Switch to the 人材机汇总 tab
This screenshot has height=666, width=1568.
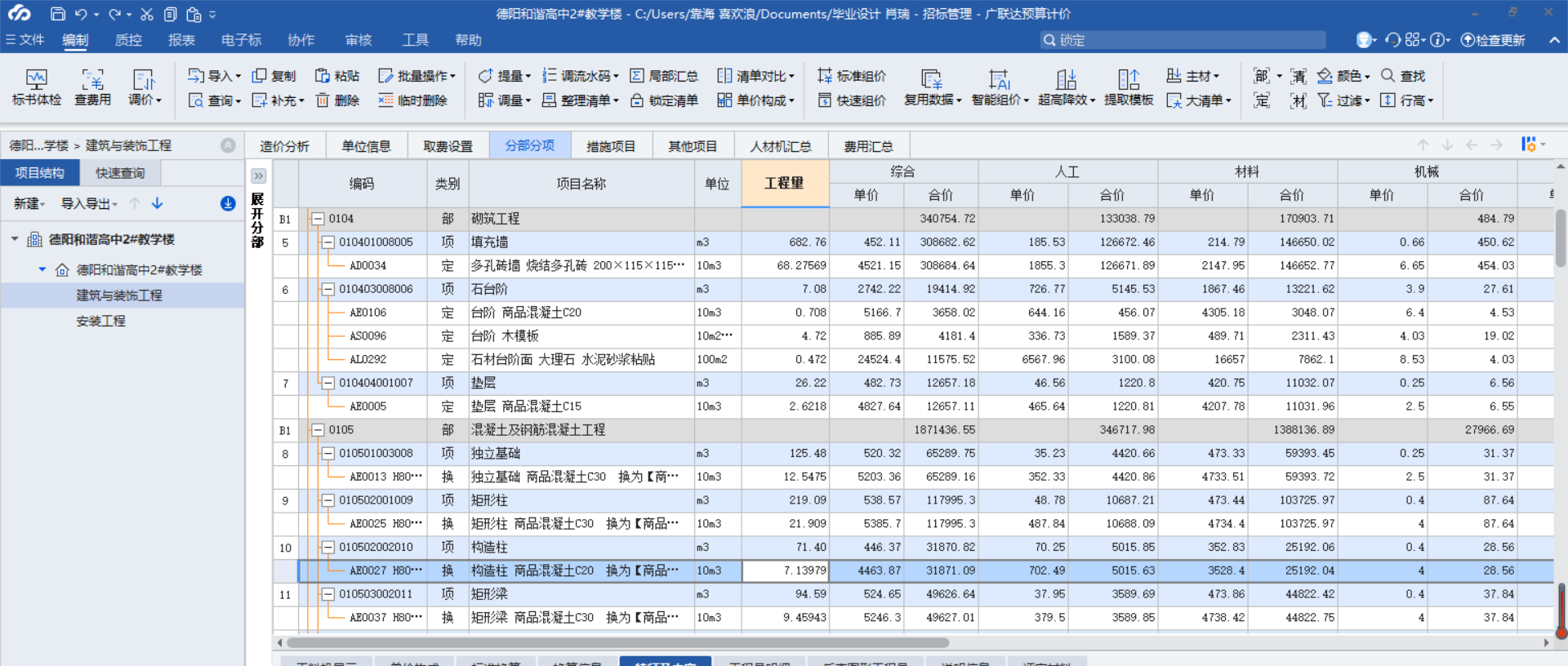[x=781, y=146]
